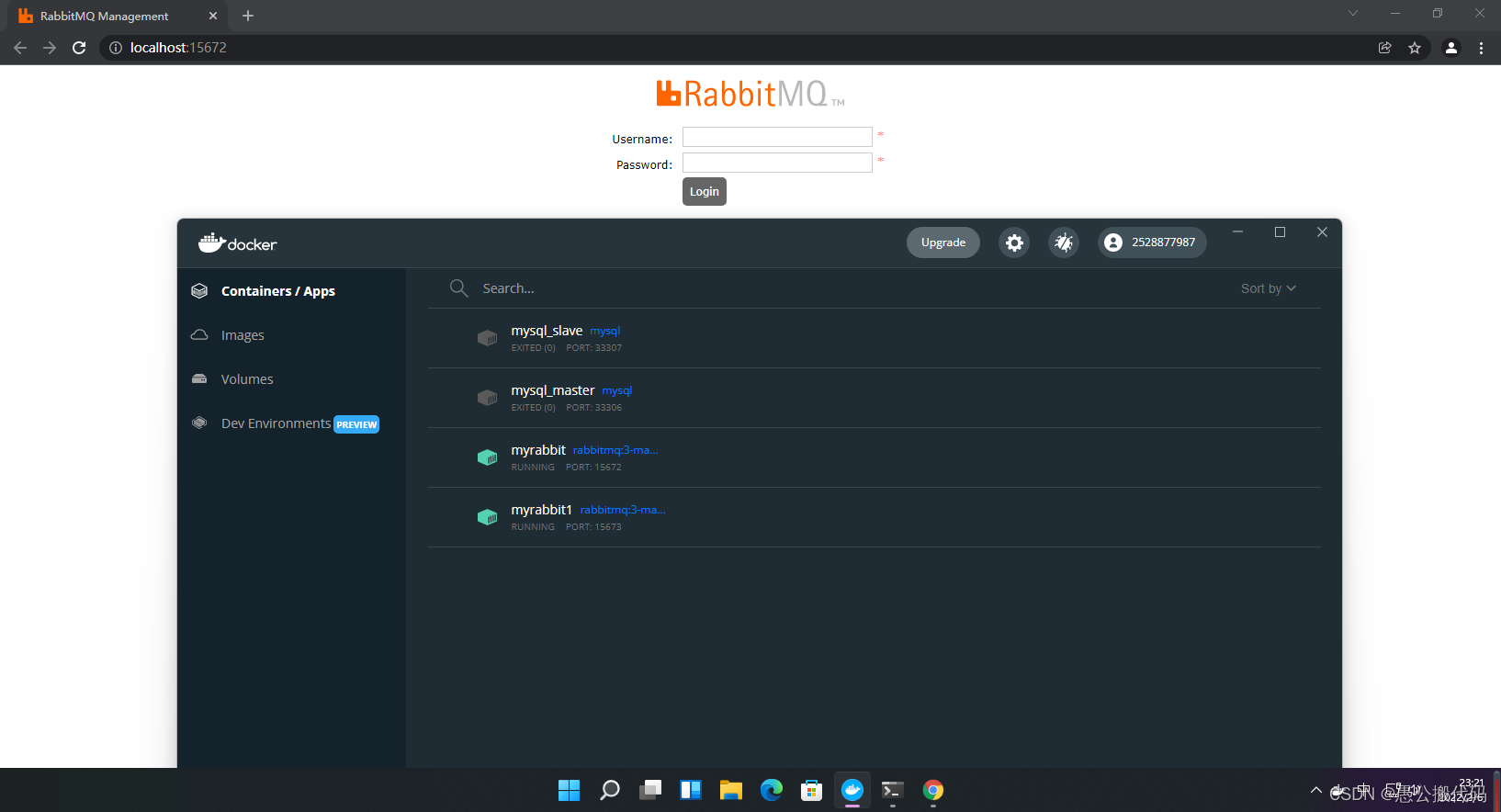
Task: Click the Docker search magnifier icon
Action: tap(458, 288)
